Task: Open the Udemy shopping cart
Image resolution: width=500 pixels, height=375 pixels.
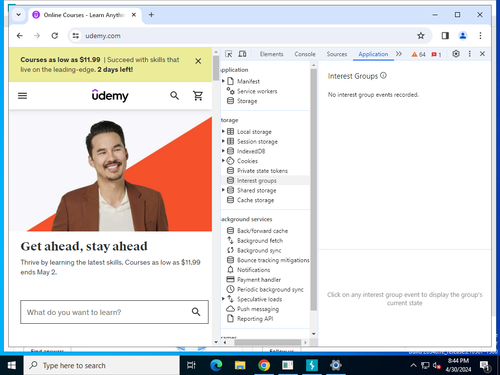Action: [x=198, y=96]
